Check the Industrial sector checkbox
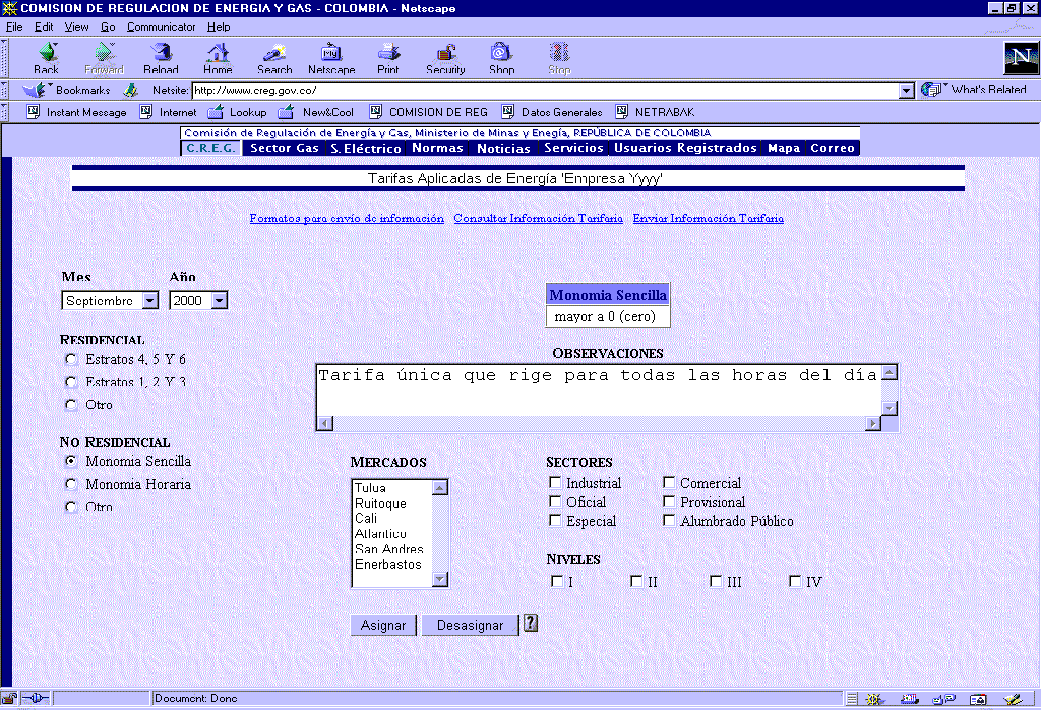The image size is (1041, 710). tap(555, 483)
